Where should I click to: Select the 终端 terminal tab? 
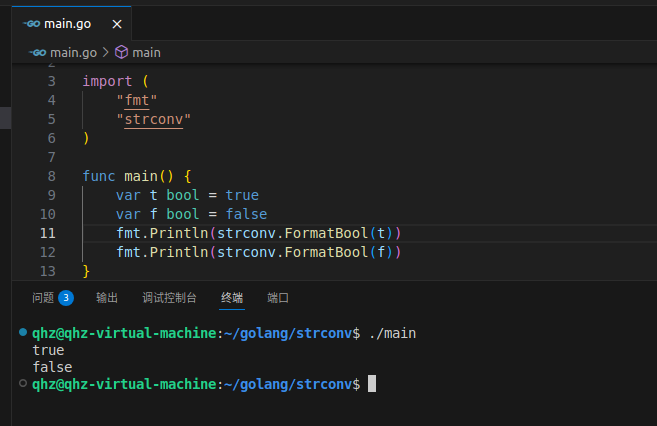point(232,298)
